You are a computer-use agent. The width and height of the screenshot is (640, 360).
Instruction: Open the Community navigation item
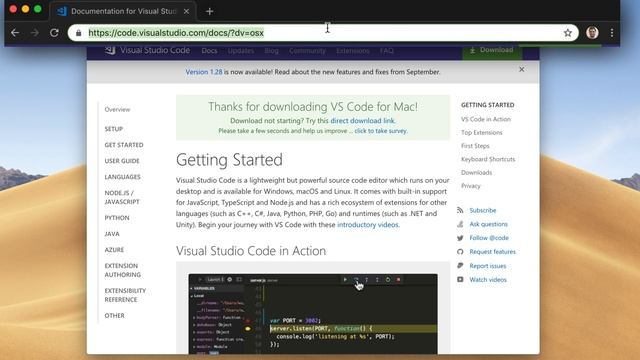307,51
